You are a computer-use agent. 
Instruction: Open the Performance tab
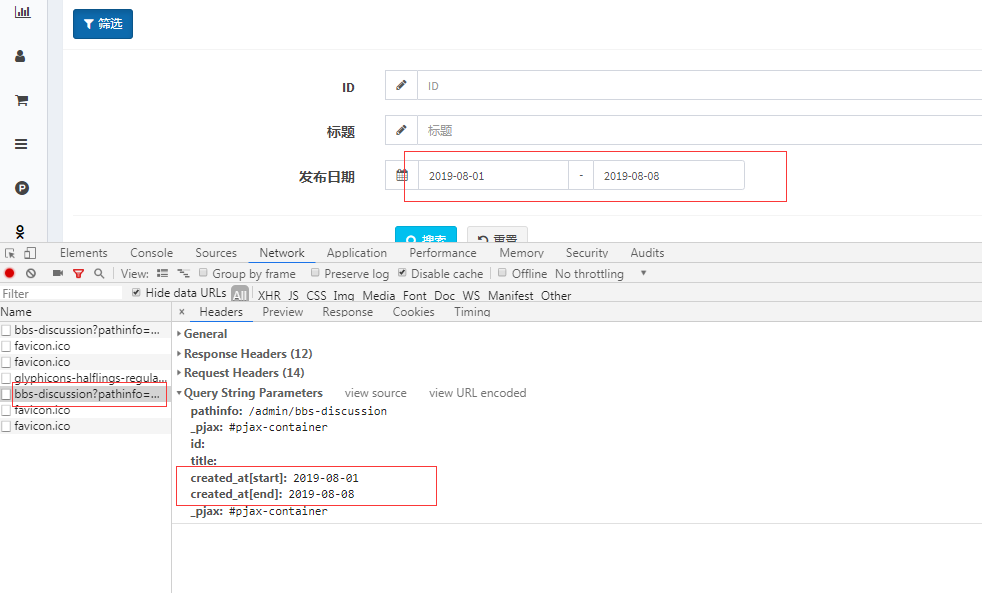point(443,253)
